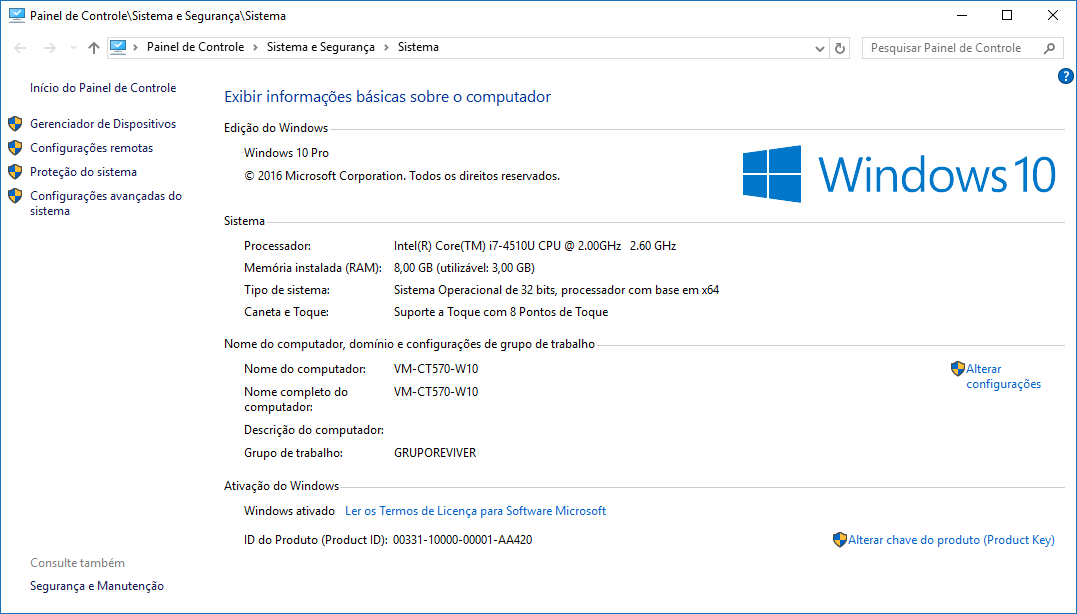
Task: Refresh the page with the refresh icon
Action: (839, 48)
